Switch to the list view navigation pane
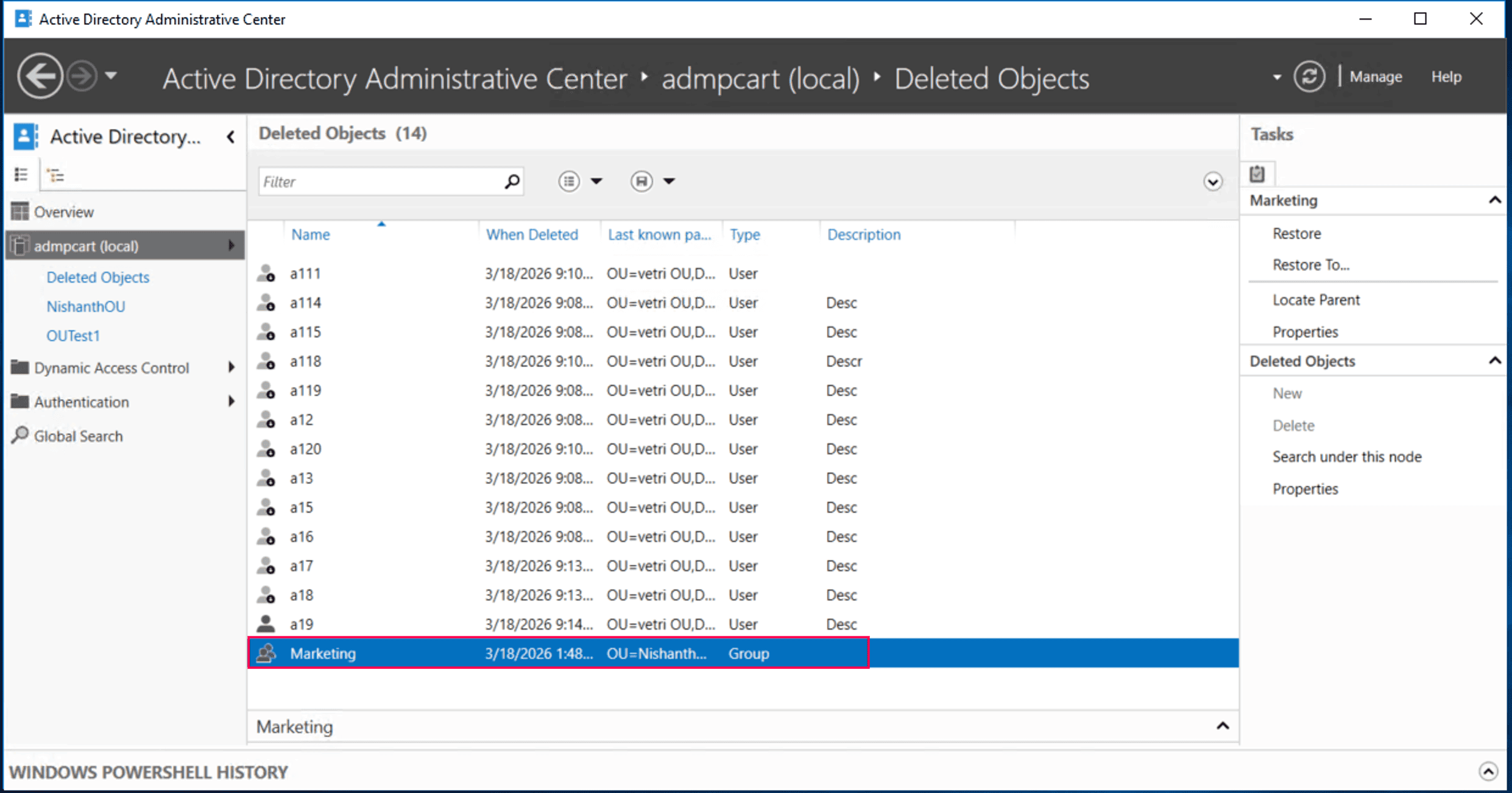 pos(21,174)
